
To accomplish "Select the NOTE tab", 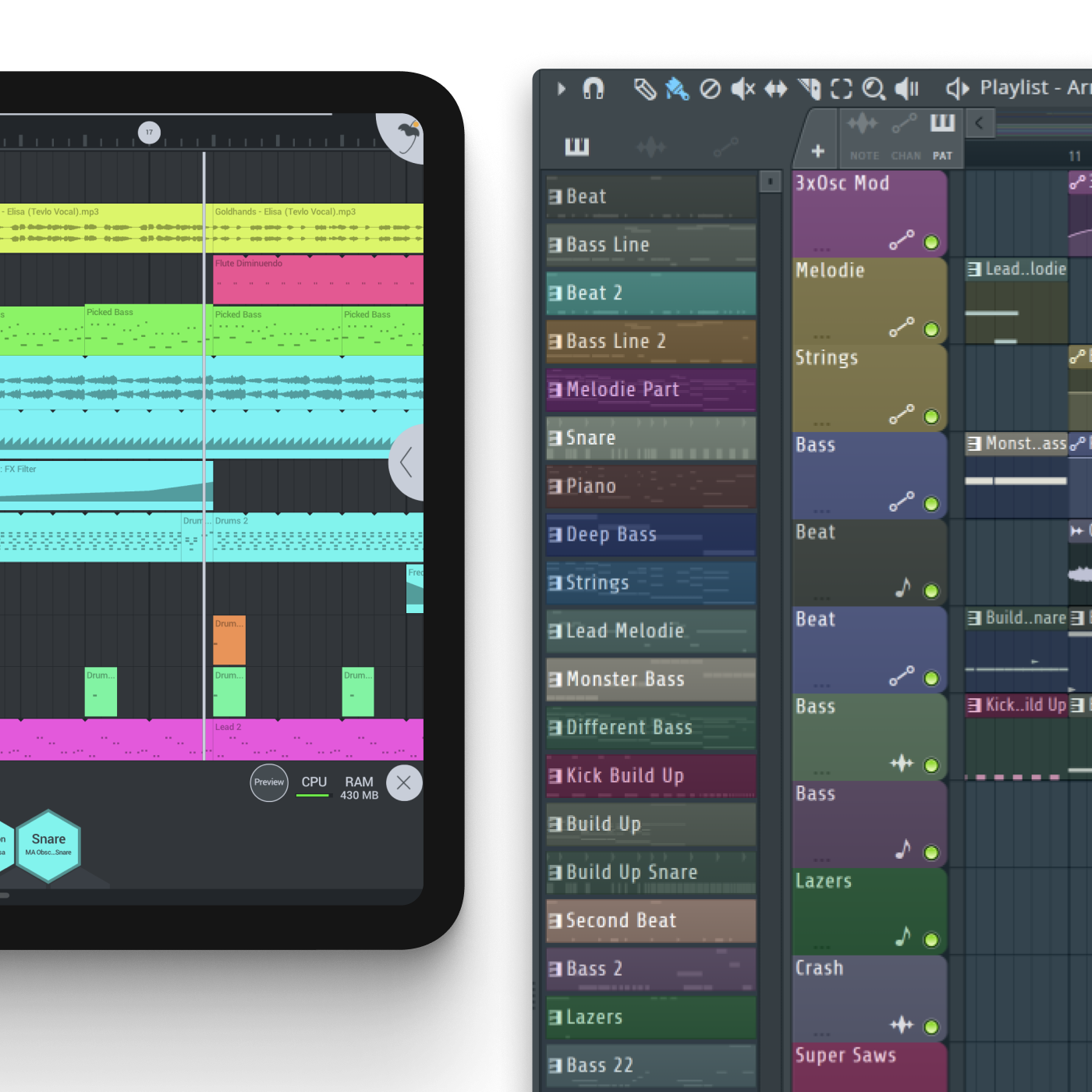I will pos(864,155).
